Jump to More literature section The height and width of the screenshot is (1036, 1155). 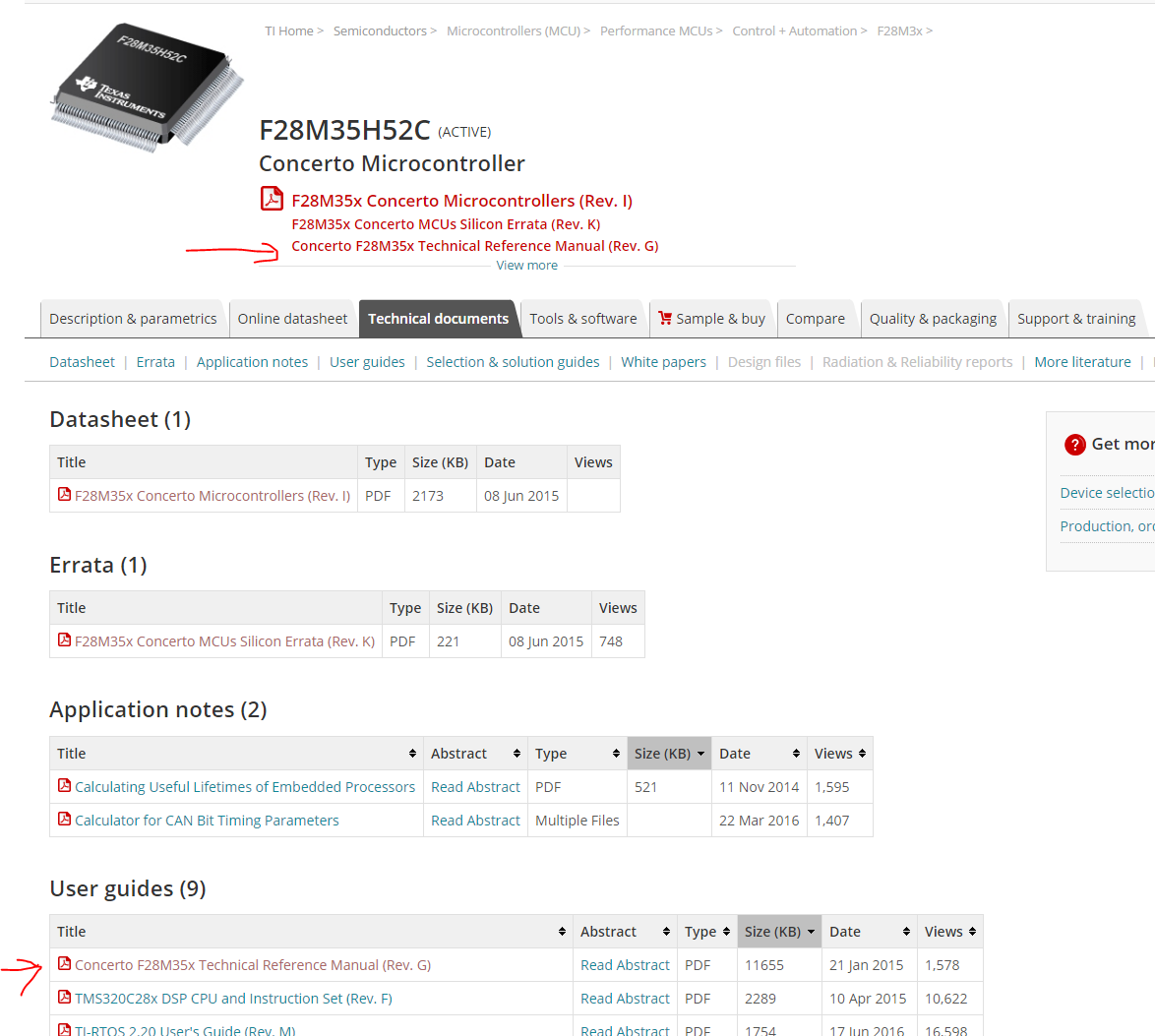click(x=1082, y=362)
